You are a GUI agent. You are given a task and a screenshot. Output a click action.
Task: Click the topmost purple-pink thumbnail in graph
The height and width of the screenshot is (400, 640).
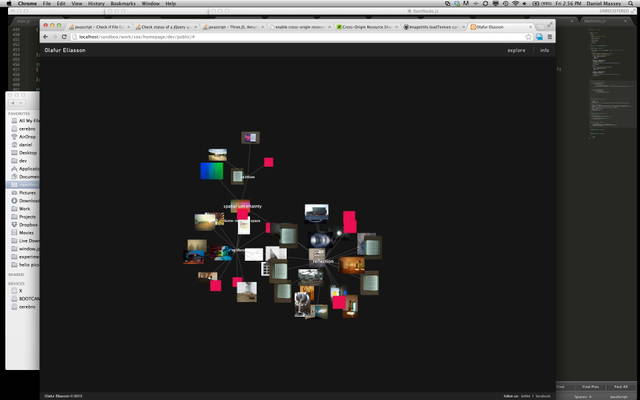point(250,138)
